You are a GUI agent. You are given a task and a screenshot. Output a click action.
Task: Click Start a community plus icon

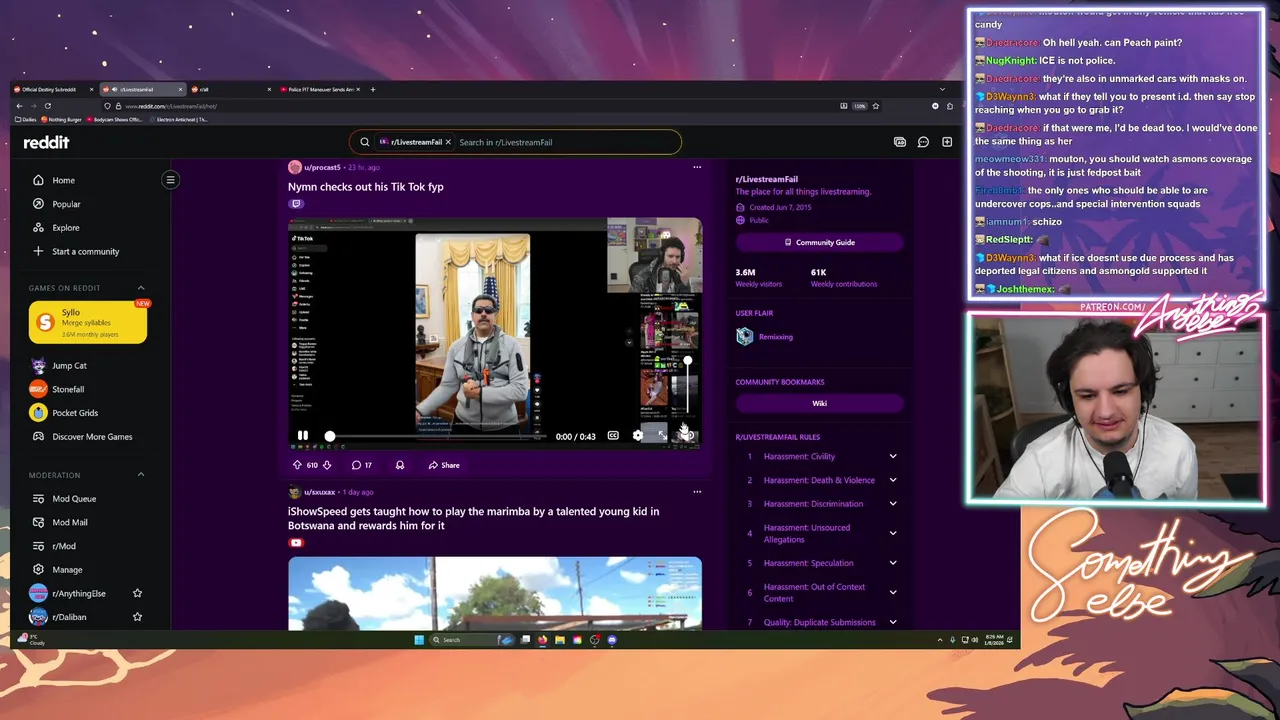coord(38,251)
